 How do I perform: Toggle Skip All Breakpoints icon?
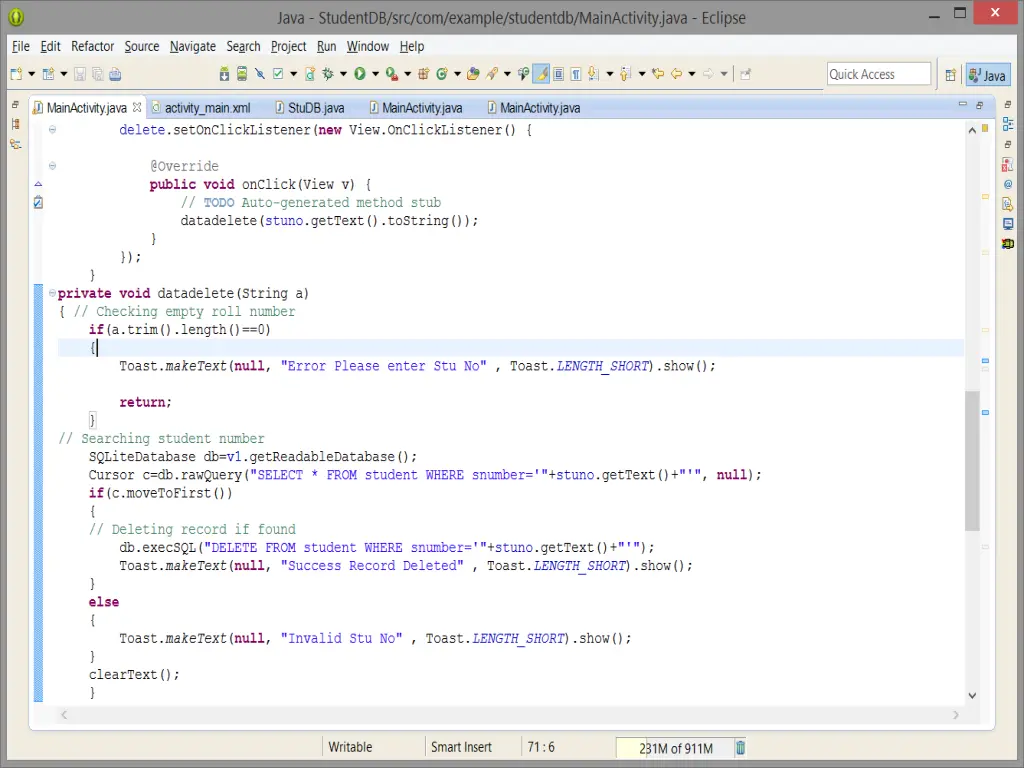[x=260, y=74]
